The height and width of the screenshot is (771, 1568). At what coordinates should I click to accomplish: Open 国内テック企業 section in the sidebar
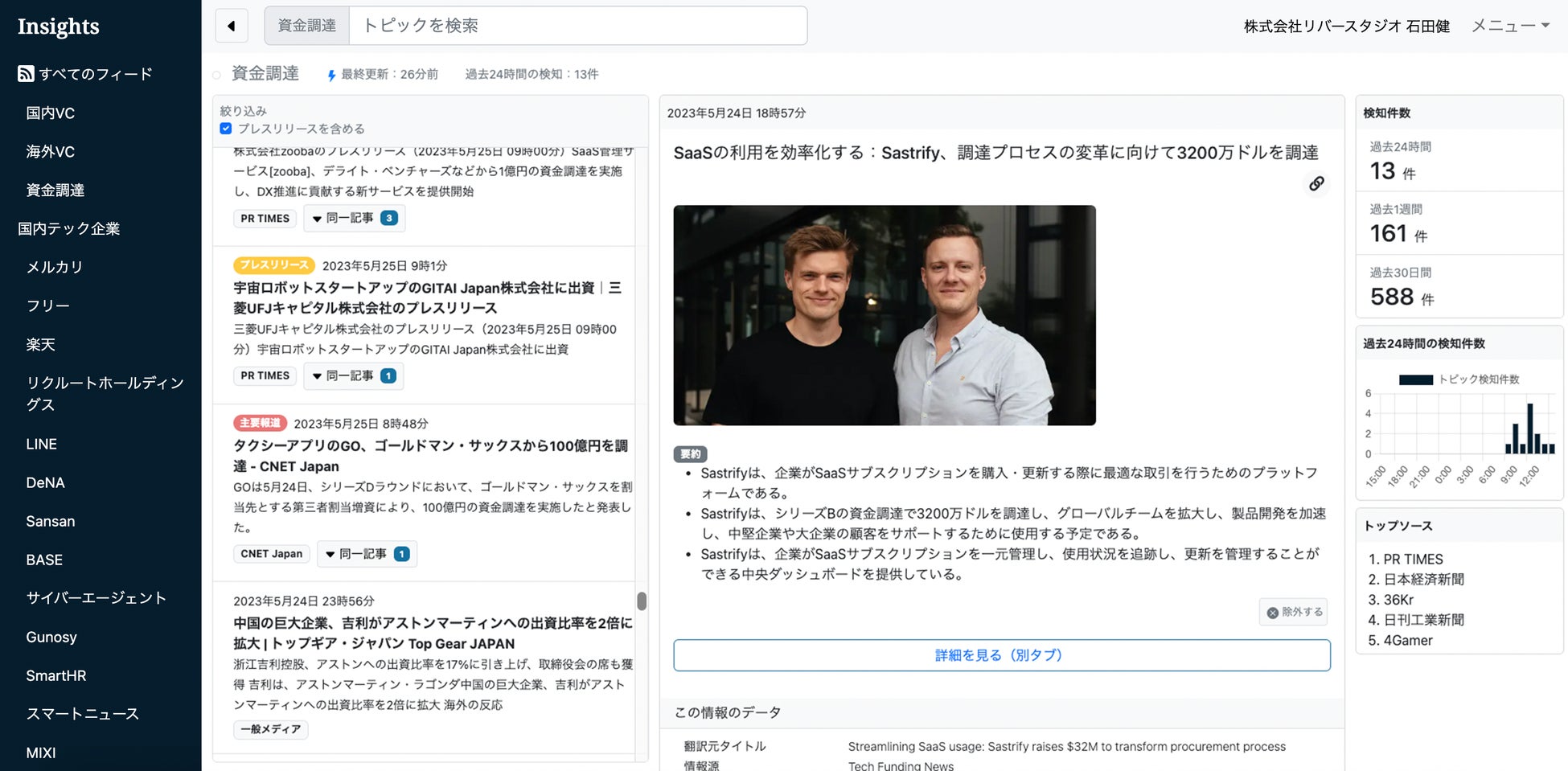point(69,229)
